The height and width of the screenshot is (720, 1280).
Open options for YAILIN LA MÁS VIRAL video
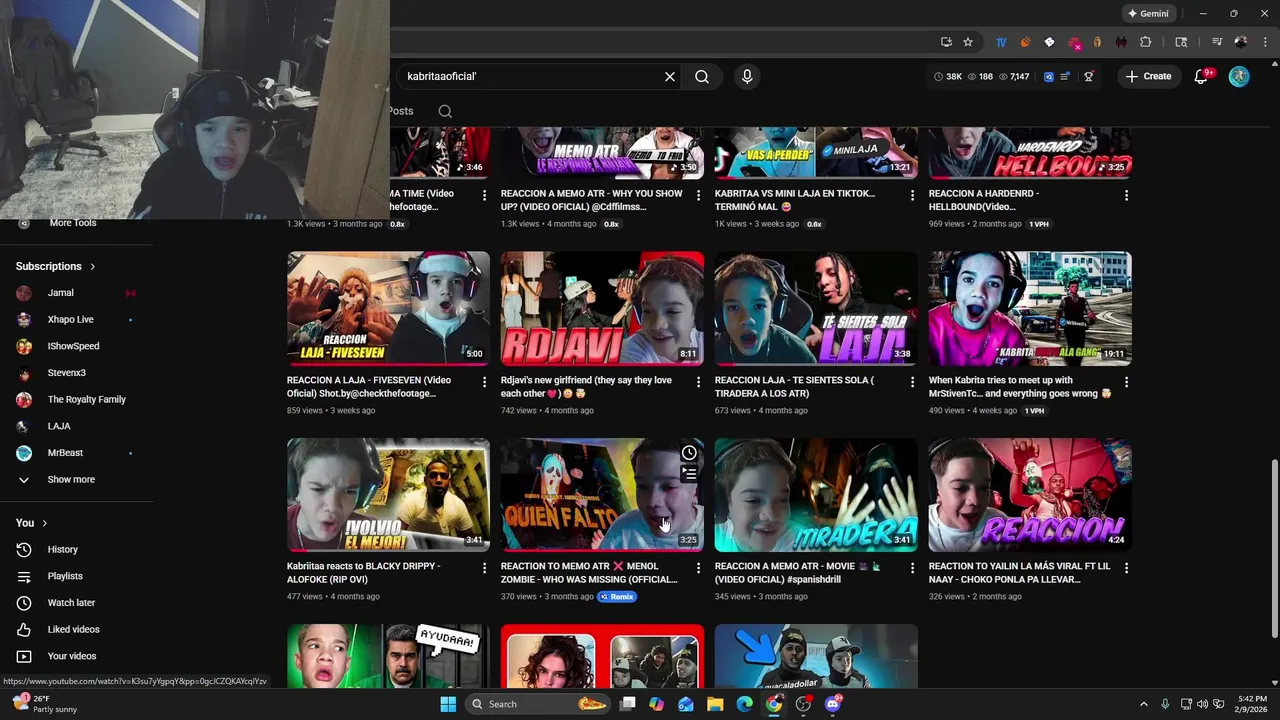coord(1126,568)
